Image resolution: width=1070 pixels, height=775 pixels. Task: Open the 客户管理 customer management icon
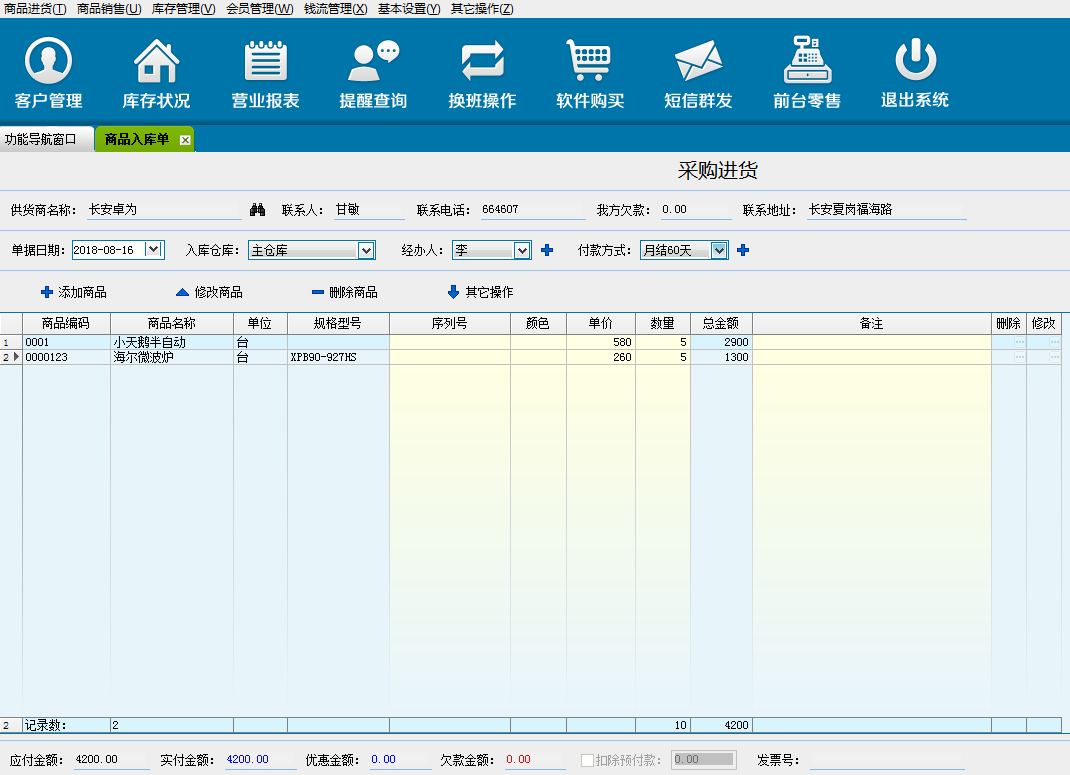[x=48, y=62]
